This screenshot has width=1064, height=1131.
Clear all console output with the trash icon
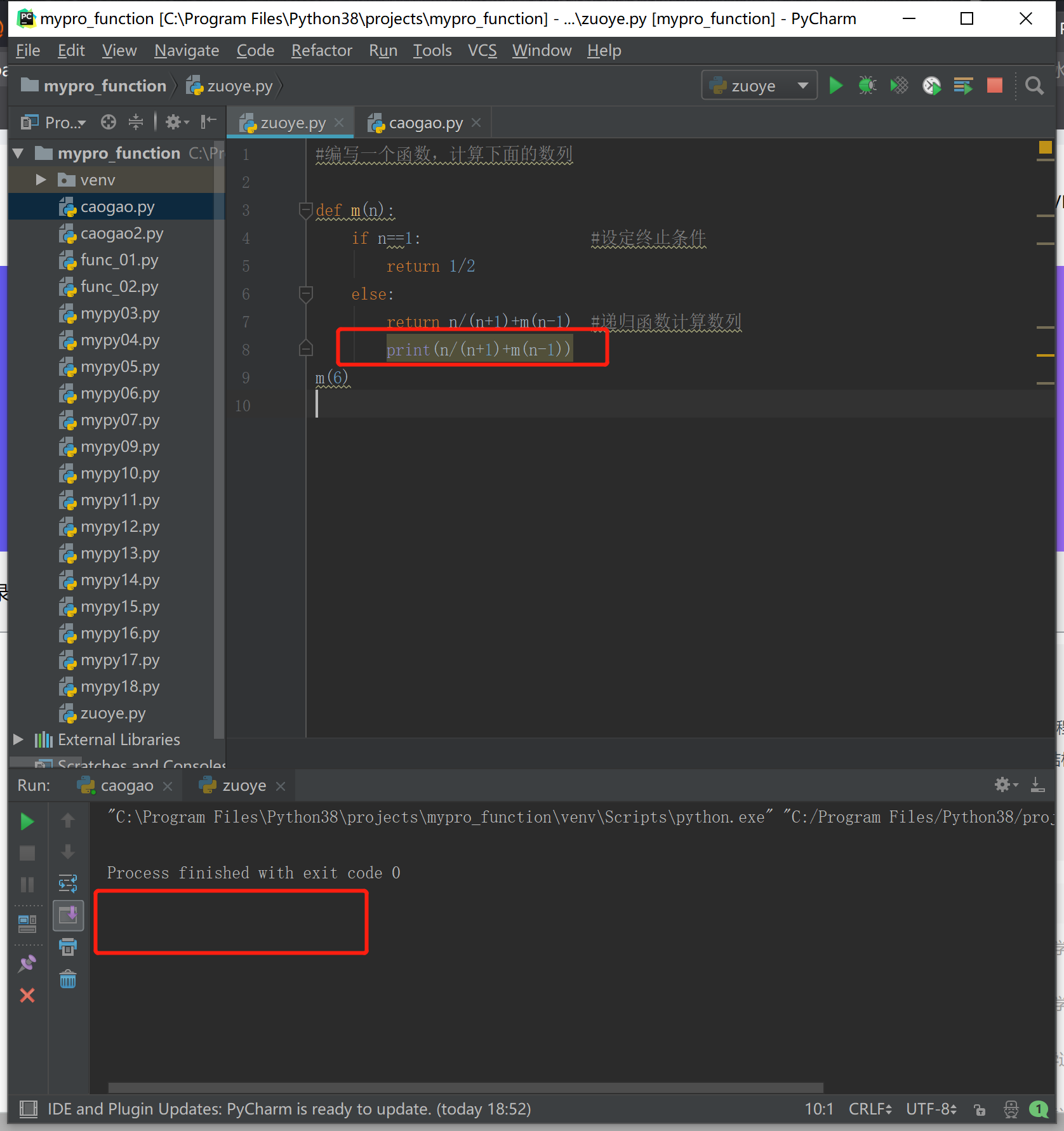click(67, 979)
